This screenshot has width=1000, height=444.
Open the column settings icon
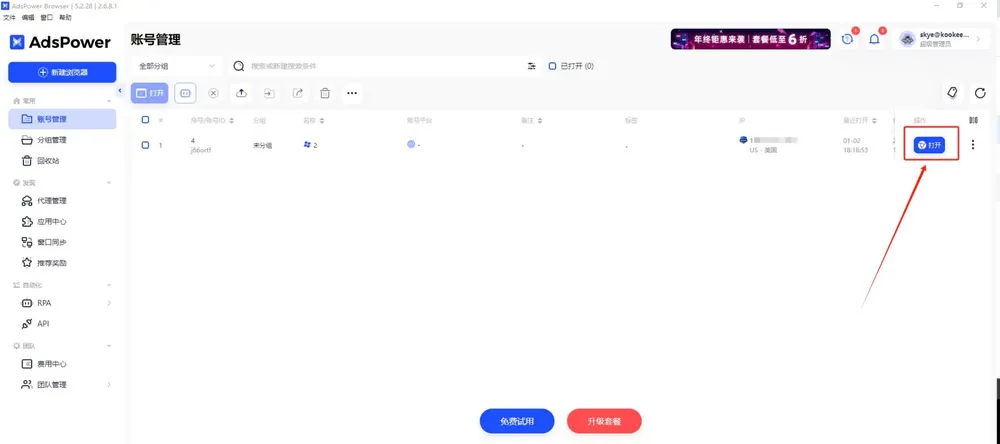973,120
